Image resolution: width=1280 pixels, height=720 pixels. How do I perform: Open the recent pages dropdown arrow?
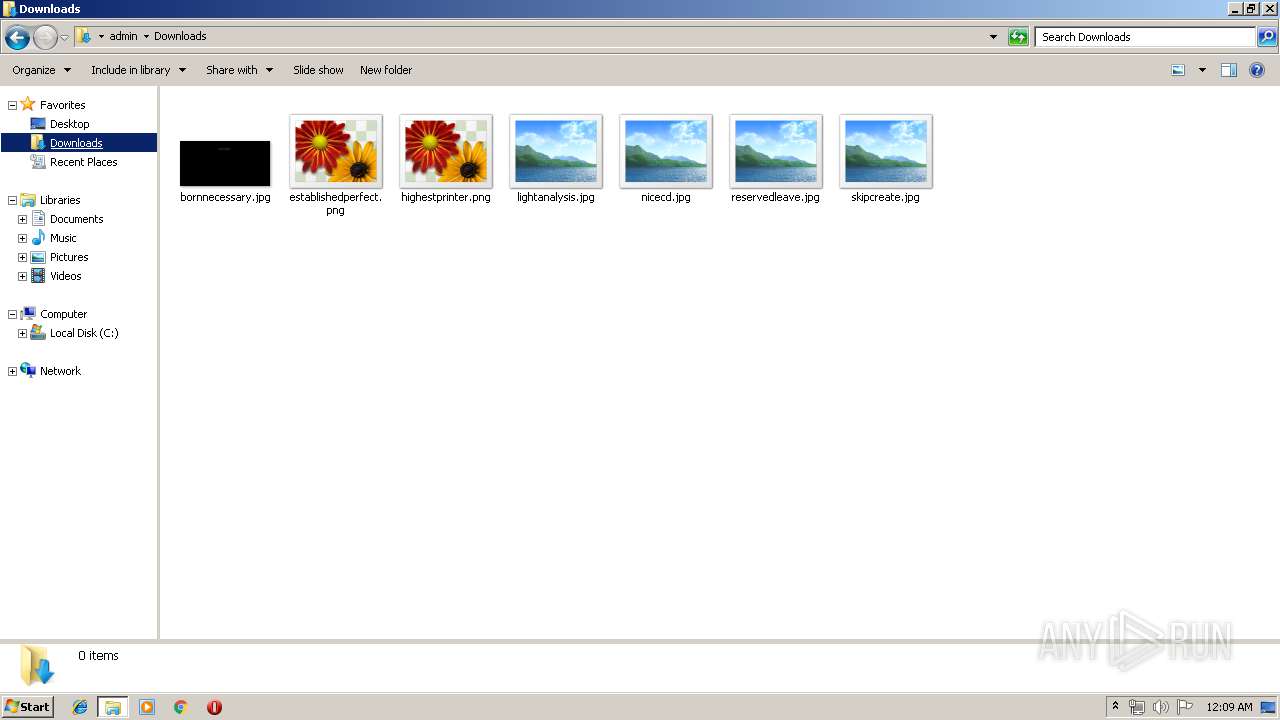[x=65, y=38]
